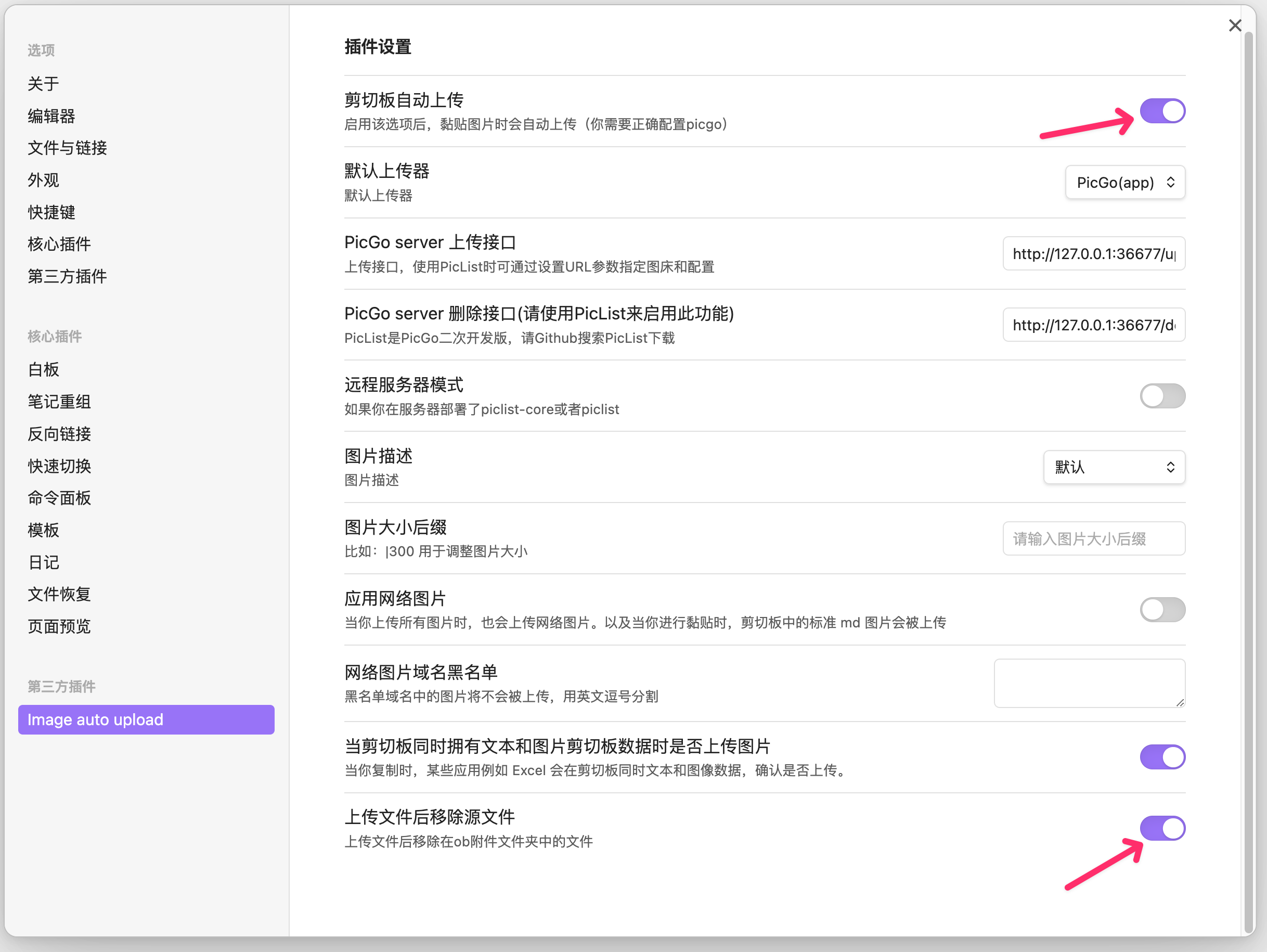Close the settings dialog with the X icon
The width and height of the screenshot is (1267, 952).
tap(1235, 25)
